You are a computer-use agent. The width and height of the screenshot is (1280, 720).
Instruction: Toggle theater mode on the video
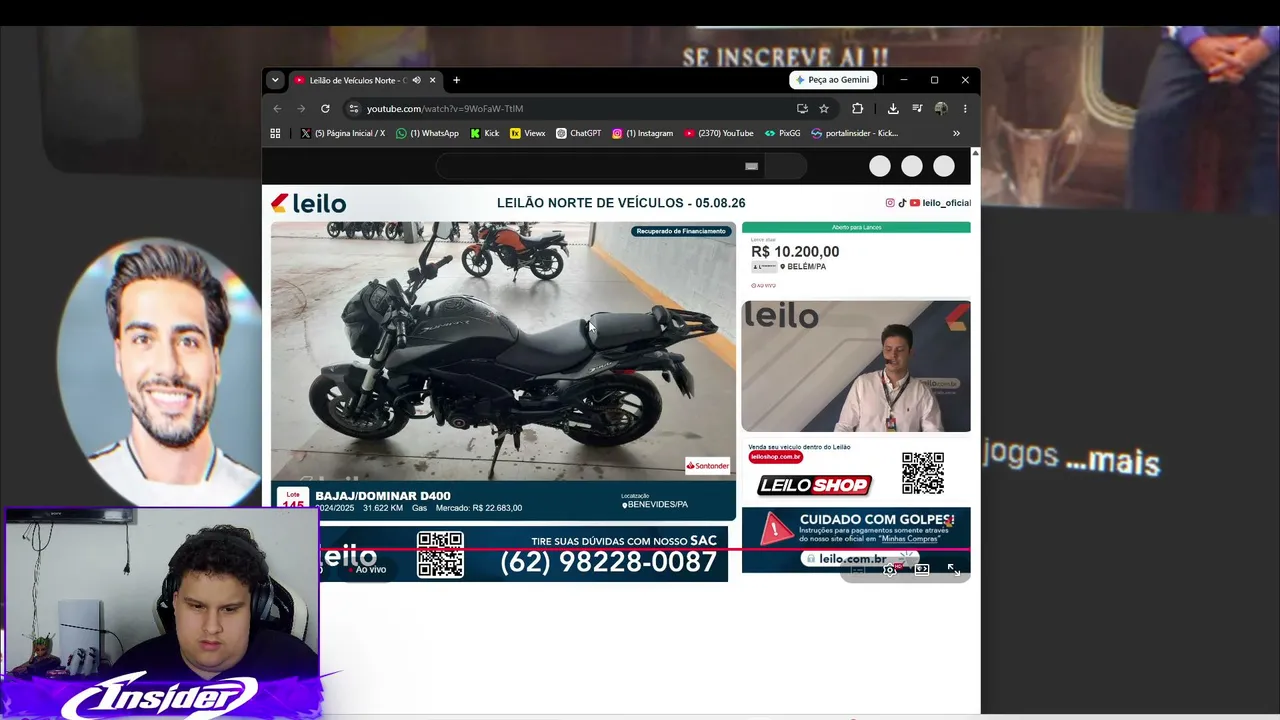click(922, 570)
